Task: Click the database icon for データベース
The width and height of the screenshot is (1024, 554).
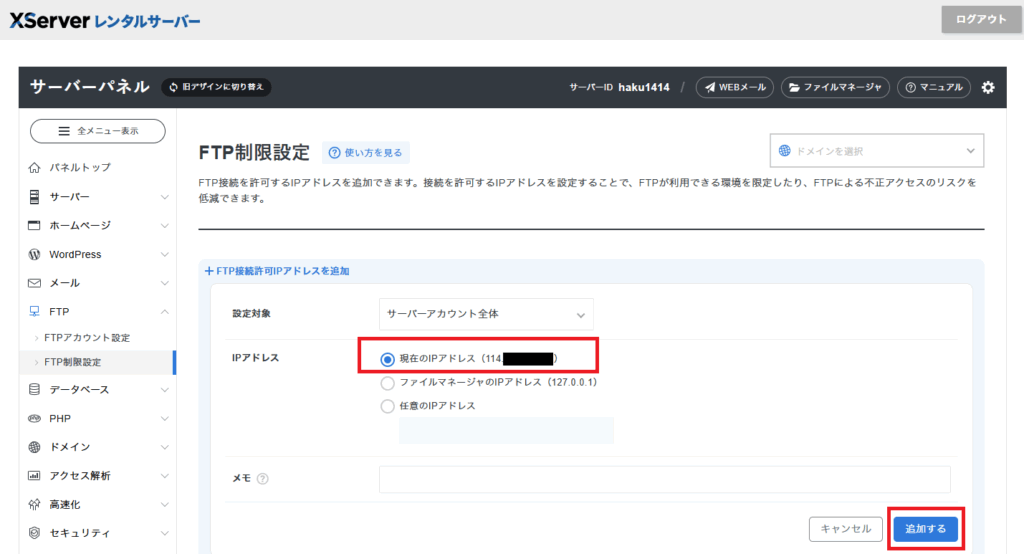Action: click(x=34, y=389)
